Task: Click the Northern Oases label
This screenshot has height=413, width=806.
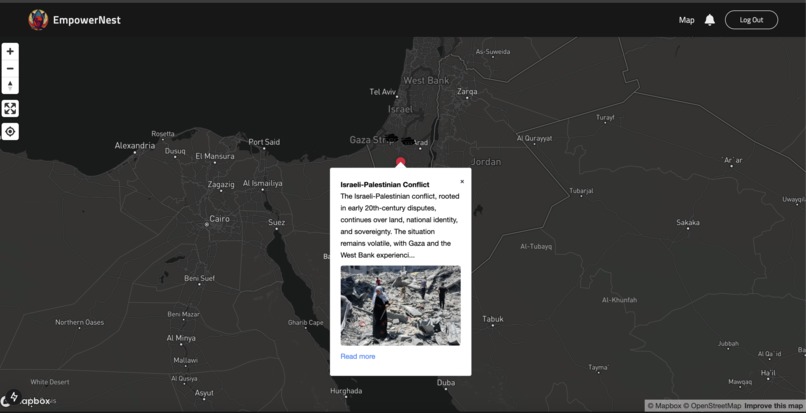Action: (80, 322)
